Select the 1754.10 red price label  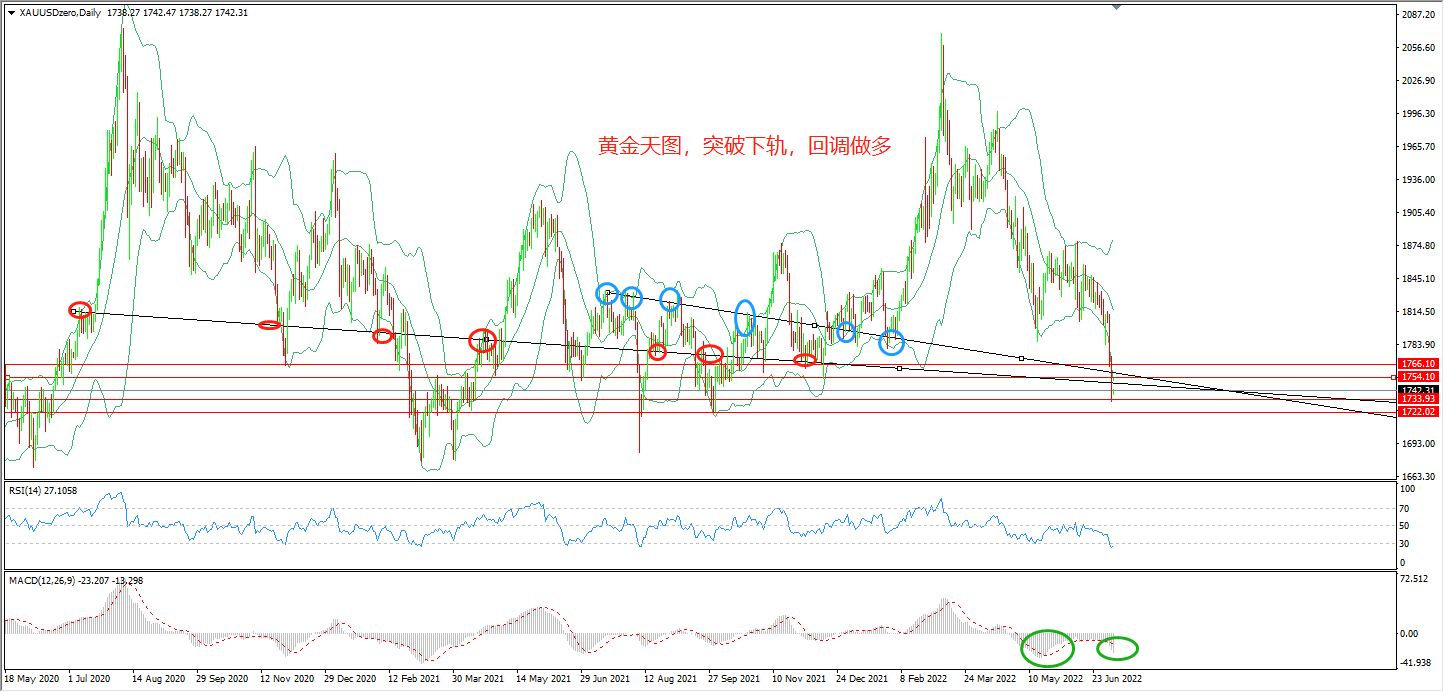pyautogui.click(x=1419, y=376)
